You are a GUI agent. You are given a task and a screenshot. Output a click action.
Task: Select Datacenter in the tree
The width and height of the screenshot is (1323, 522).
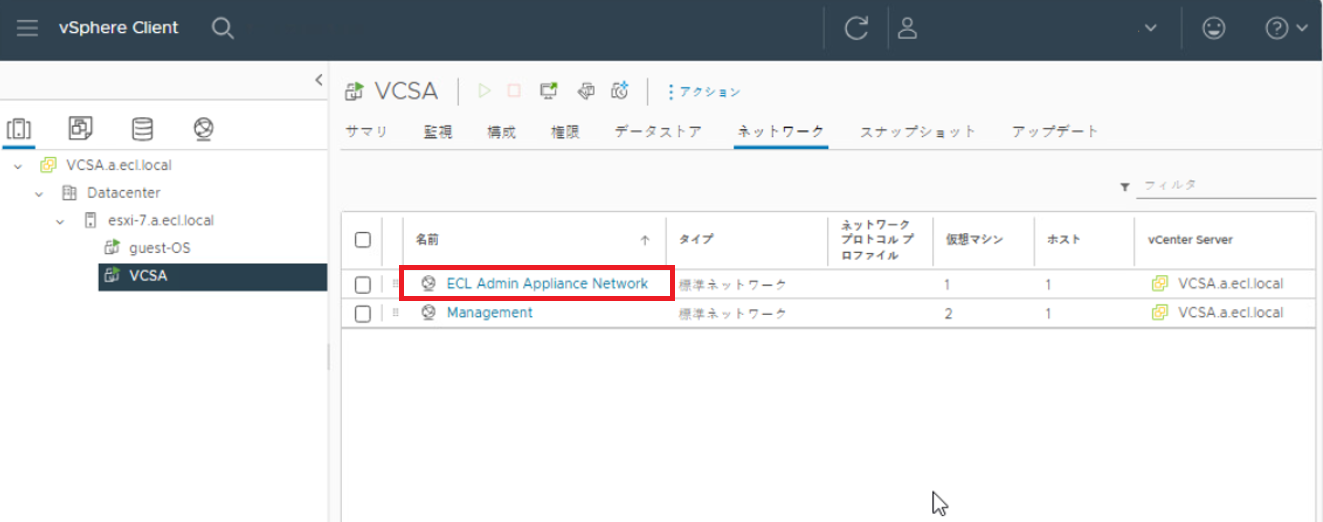tap(124, 193)
